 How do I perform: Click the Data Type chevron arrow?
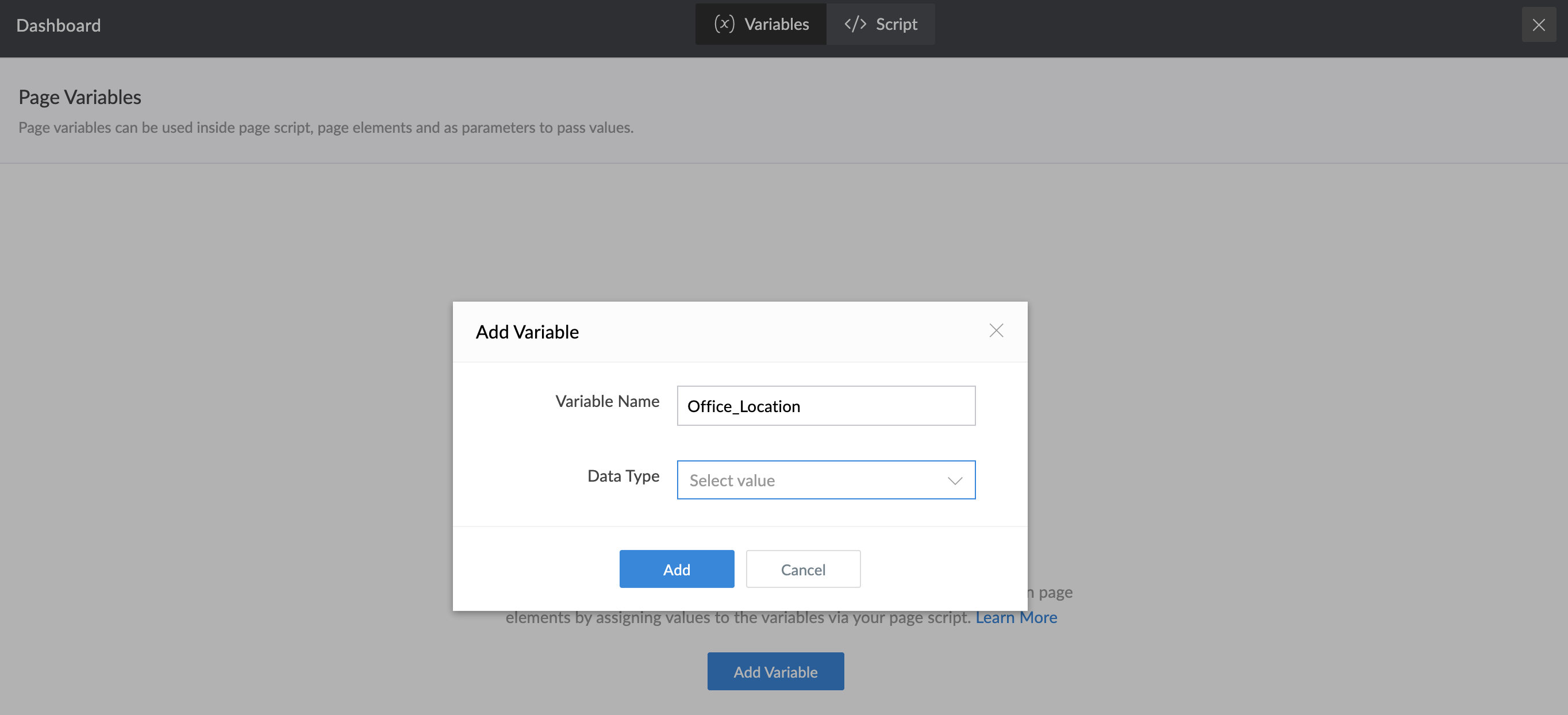(955, 480)
